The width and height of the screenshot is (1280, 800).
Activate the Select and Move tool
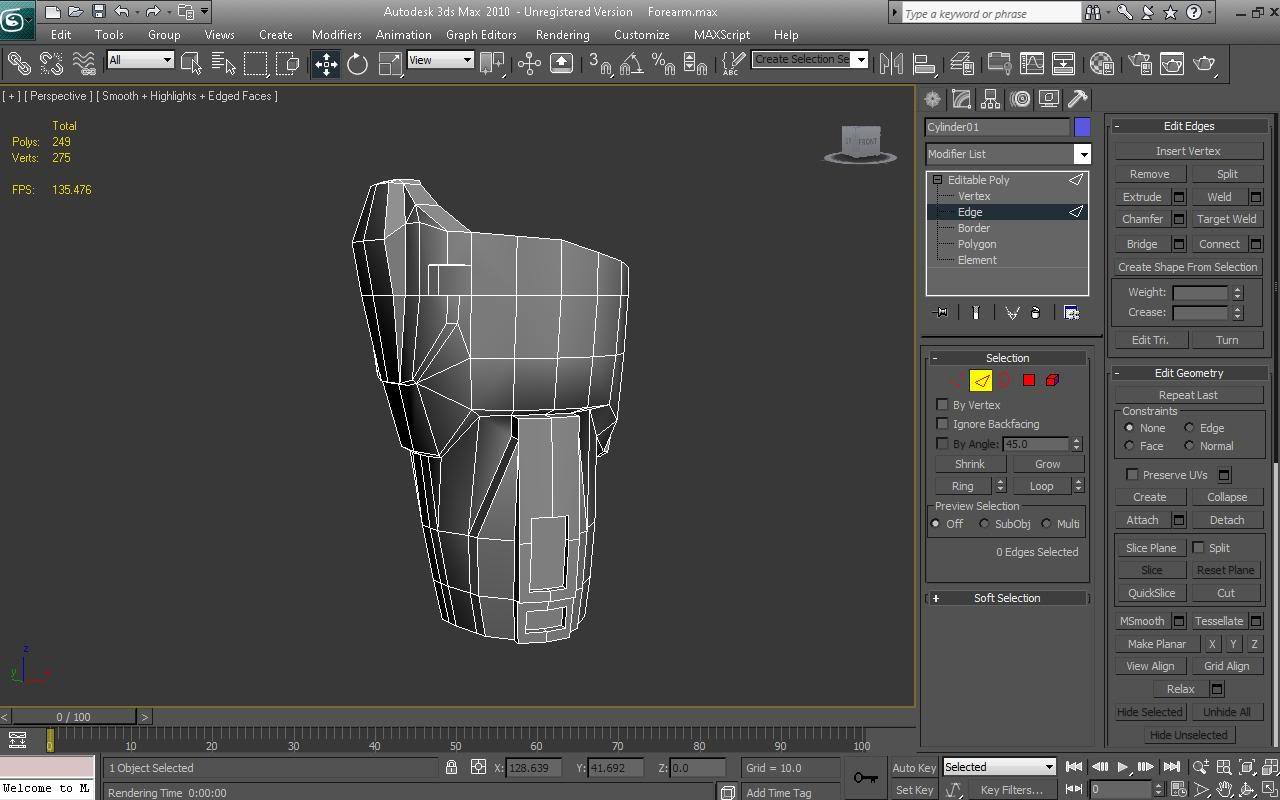point(326,64)
